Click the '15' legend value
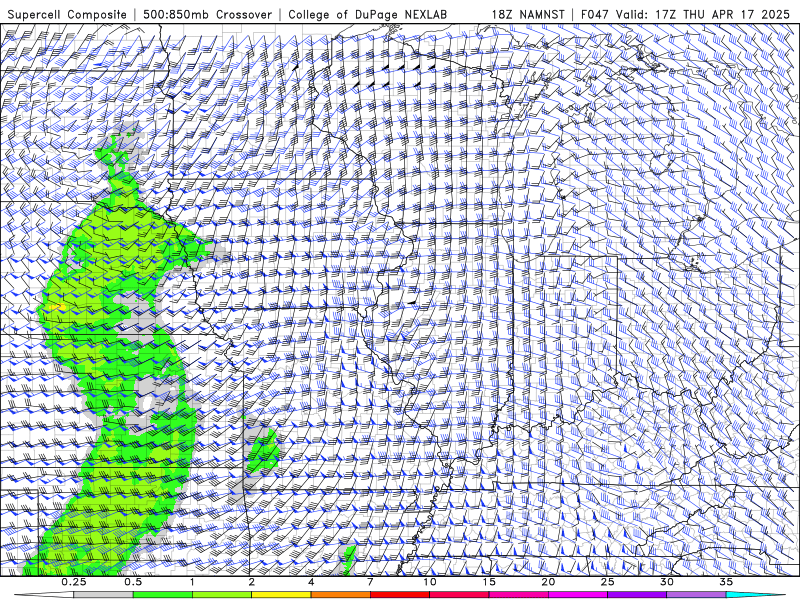Screen dimensions: 800x600 point(489,582)
